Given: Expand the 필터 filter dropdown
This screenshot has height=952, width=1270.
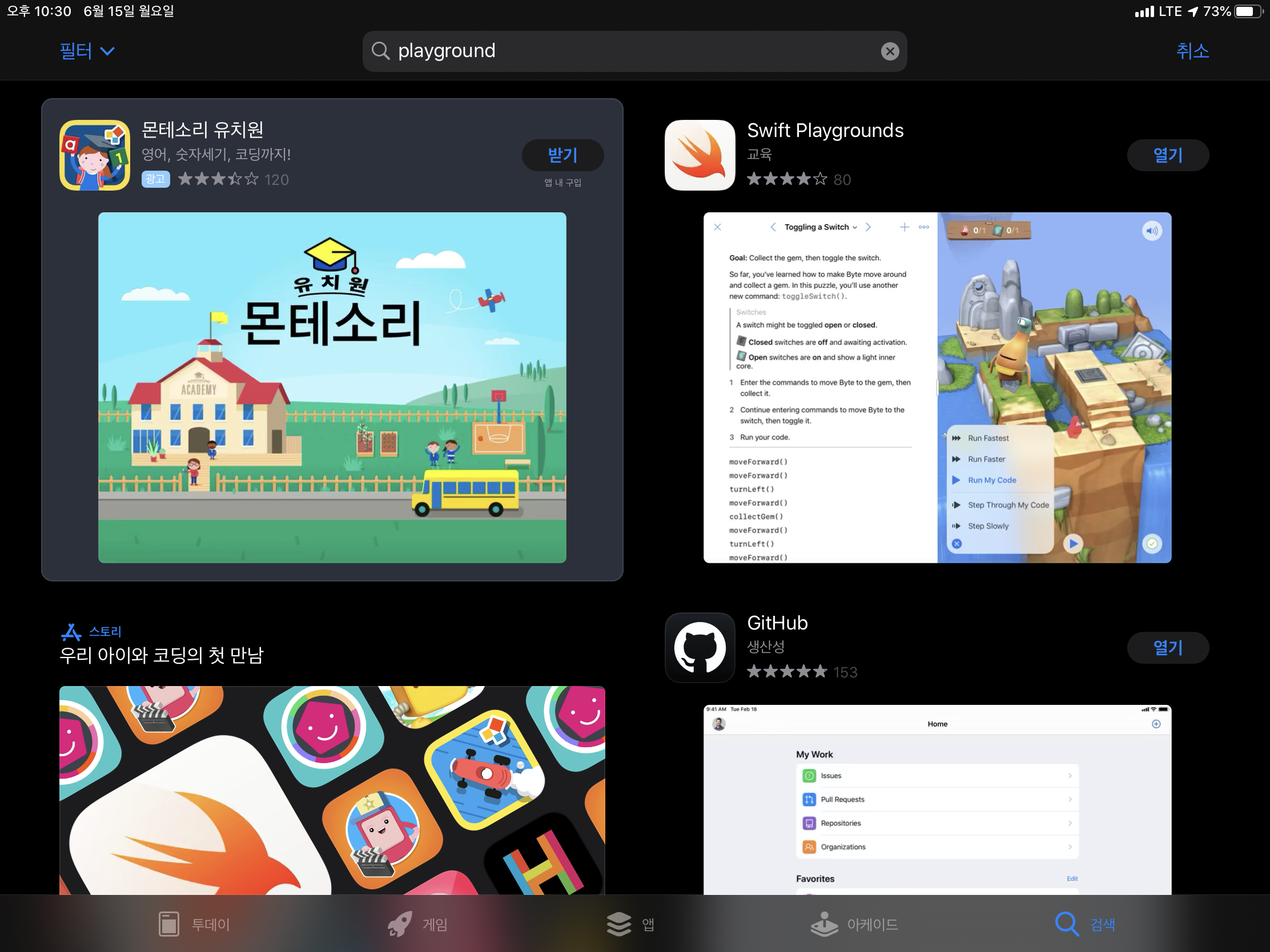Looking at the screenshot, I should click(87, 51).
